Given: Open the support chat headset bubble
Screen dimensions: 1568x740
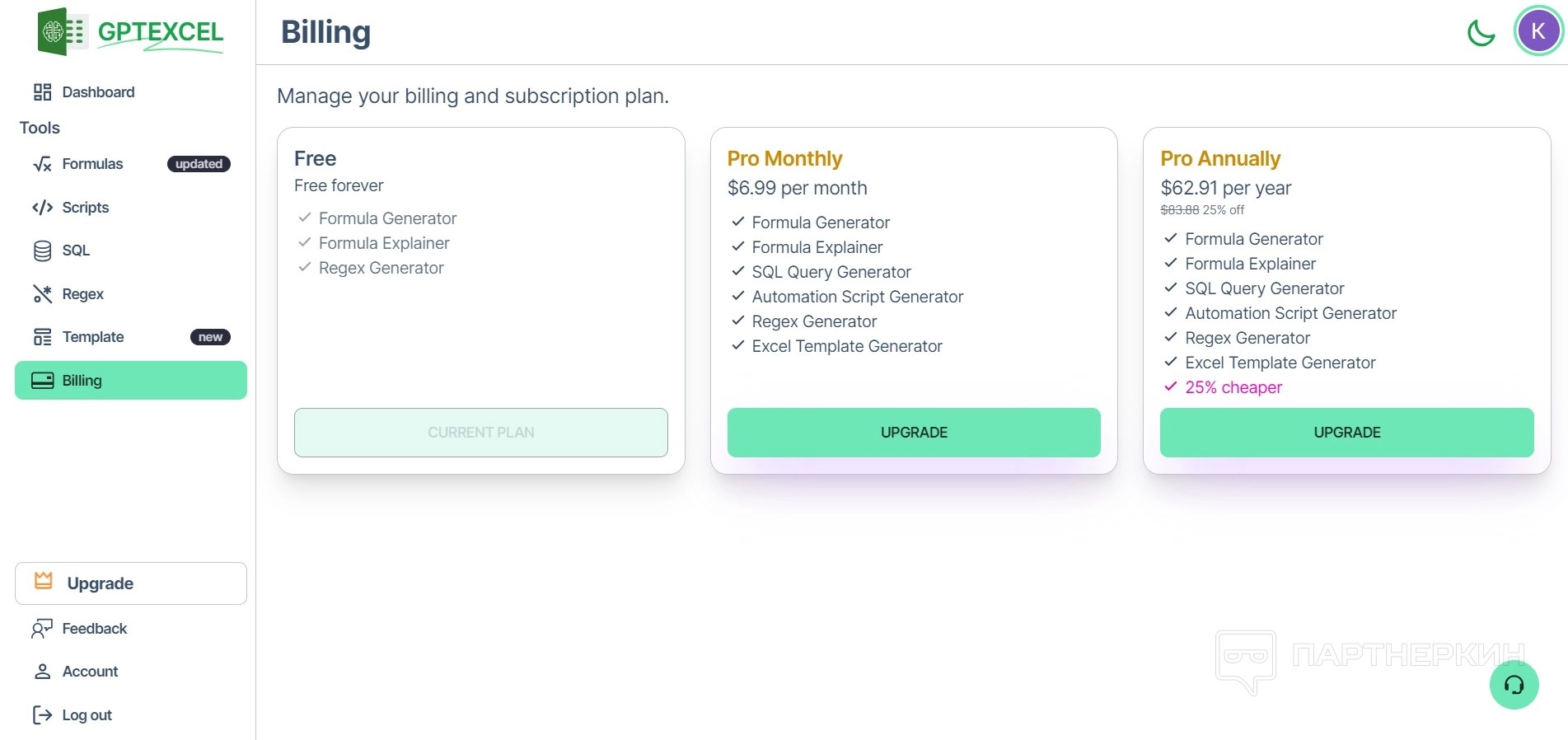Looking at the screenshot, I should coord(1514,685).
